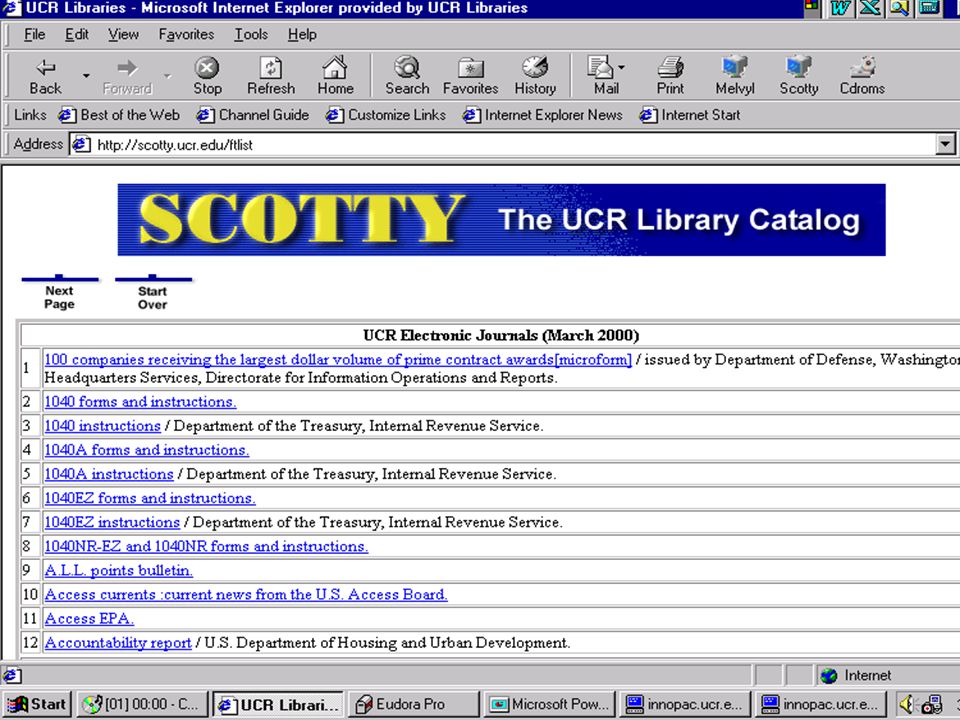Open the Access currents link

(x=246, y=594)
